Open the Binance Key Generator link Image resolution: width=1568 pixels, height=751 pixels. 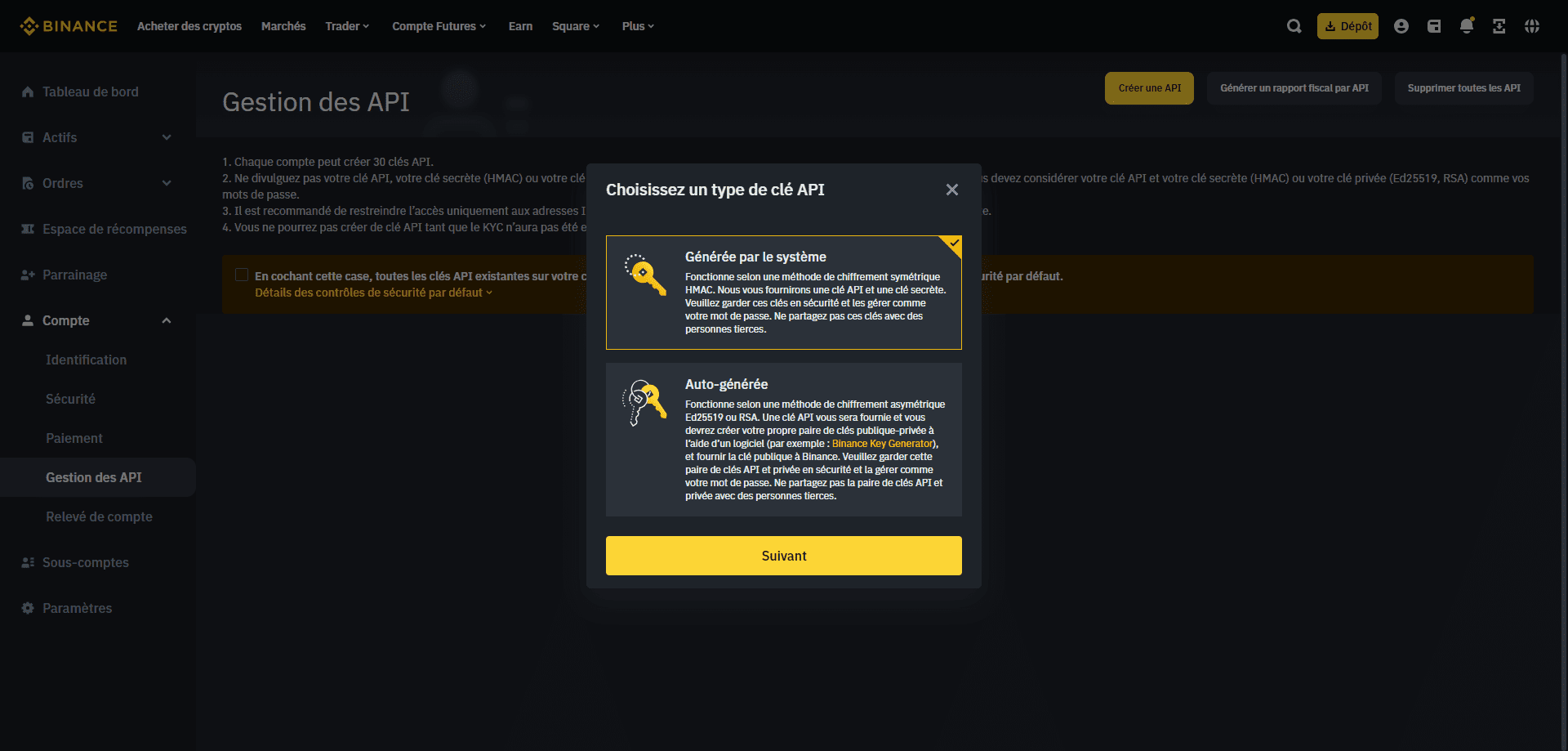point(882,444)
